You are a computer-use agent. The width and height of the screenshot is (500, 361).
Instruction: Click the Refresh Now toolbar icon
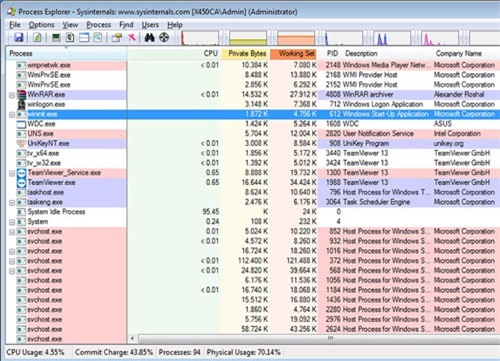(x=37, y=37)
